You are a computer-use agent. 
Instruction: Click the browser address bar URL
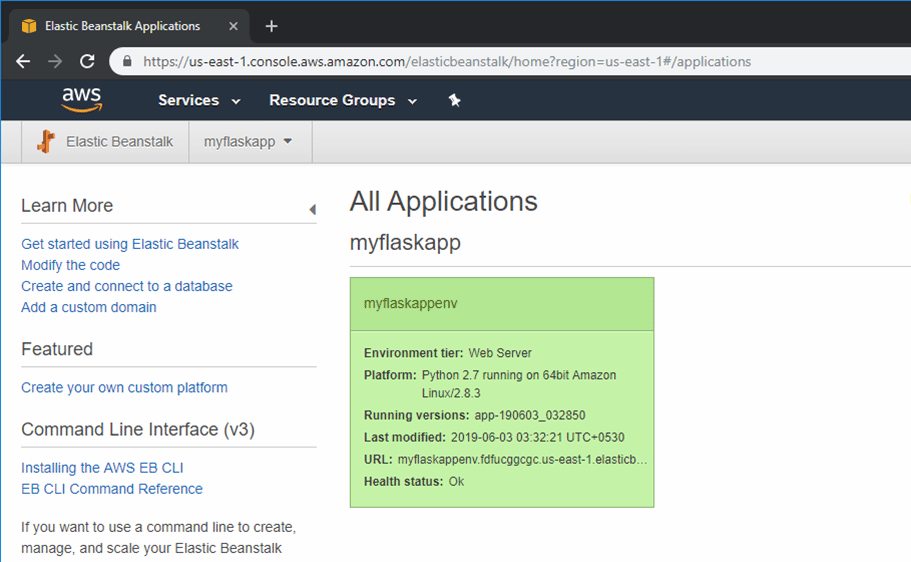point(447,61)
